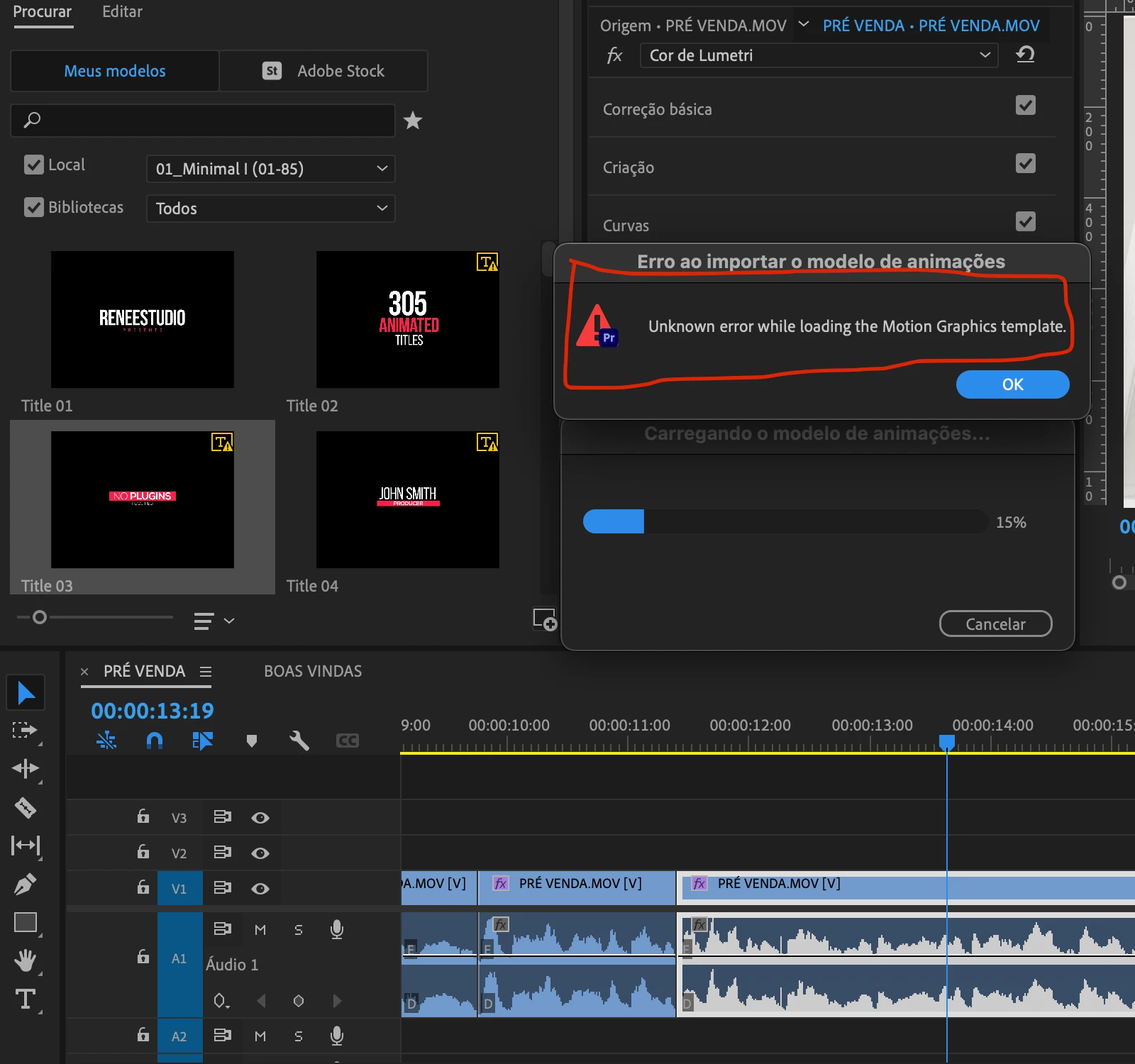Install a new Motion Graphics template
This screenshot has height=1064, width=1135.
pos(545,619)
